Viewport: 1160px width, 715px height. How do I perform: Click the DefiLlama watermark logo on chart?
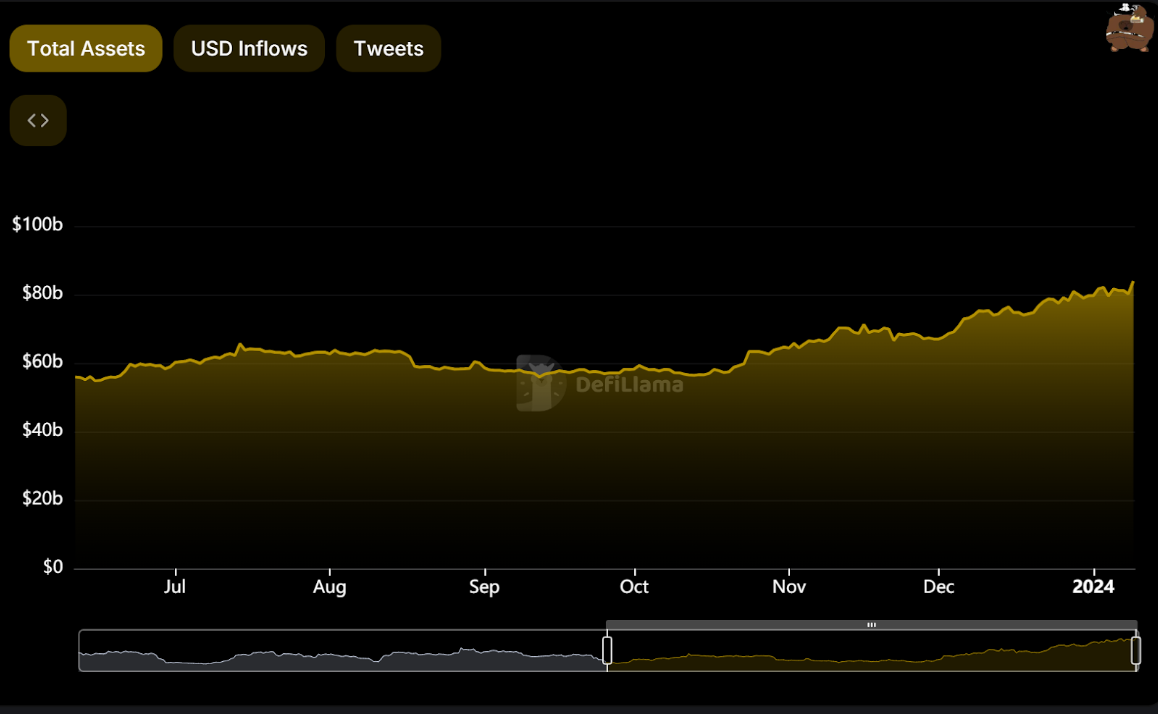(600, 383)
